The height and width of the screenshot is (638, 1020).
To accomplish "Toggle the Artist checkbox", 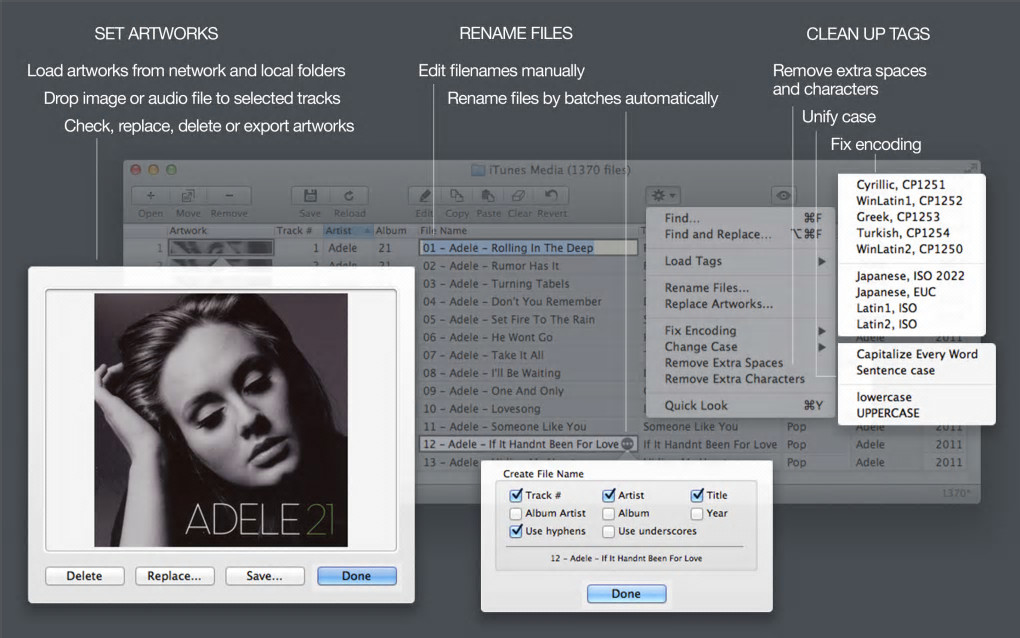I will (x=608, y=496).
